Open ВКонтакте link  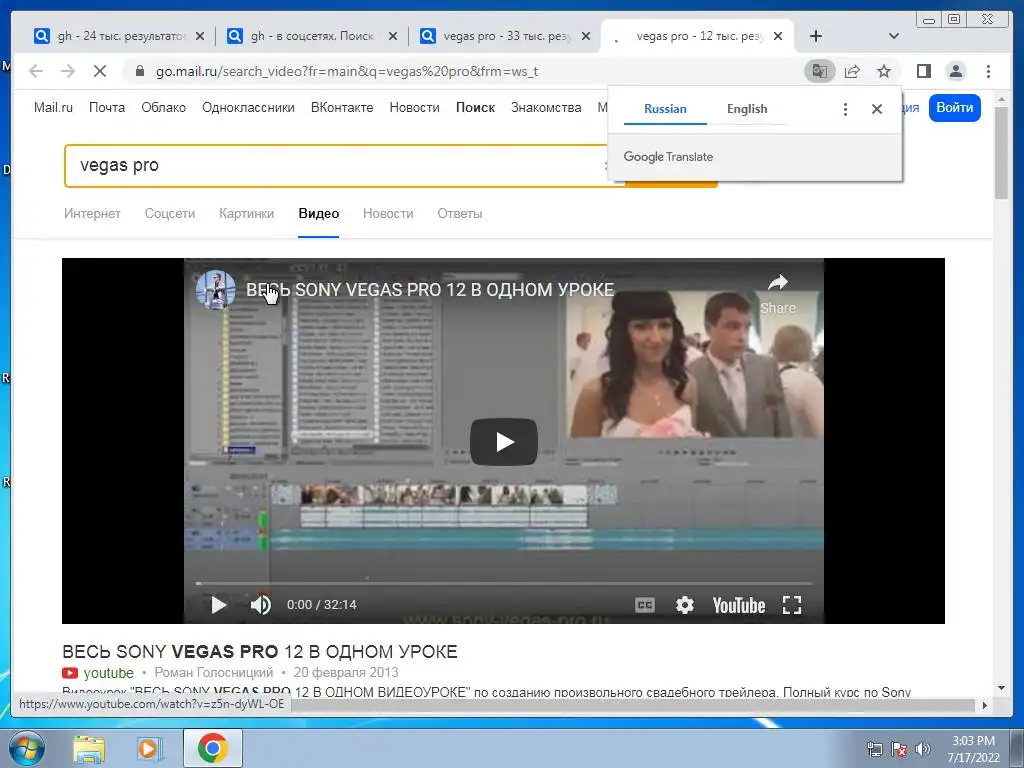(x=342, y=108)
